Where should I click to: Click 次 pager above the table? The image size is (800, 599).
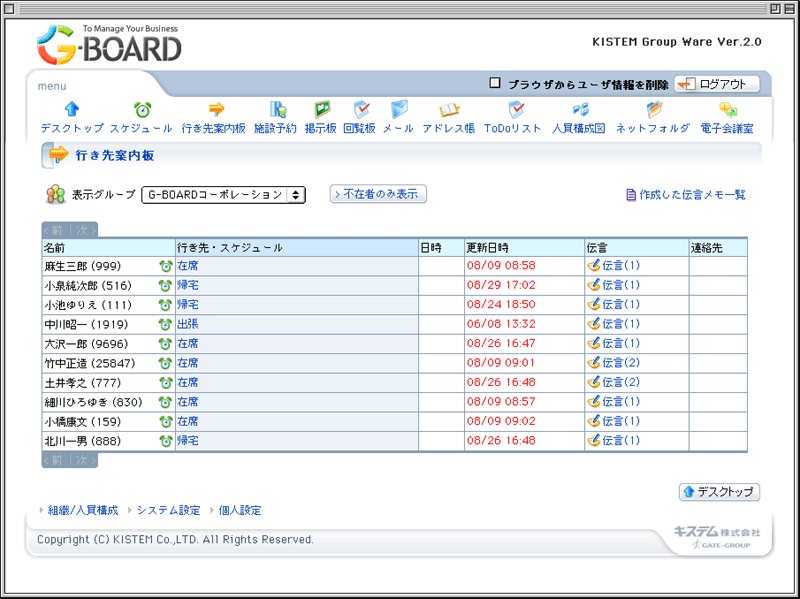coord(84,230)
